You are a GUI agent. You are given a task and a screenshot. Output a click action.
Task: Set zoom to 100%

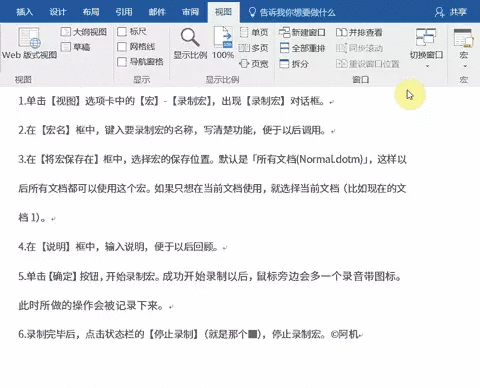click(223, 43)
